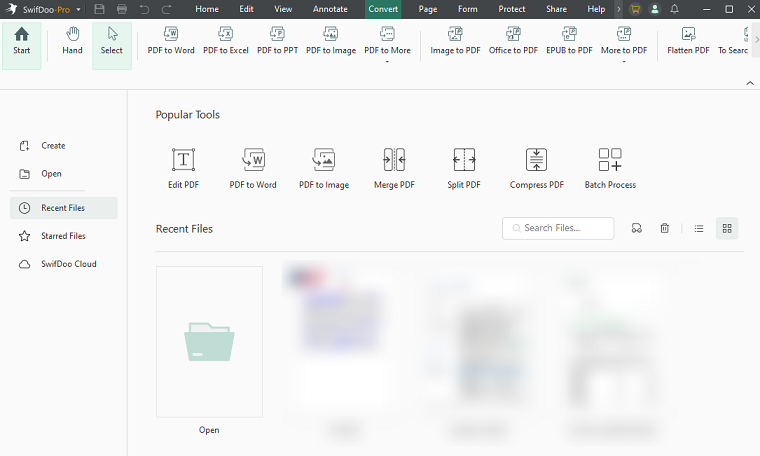
Task: Show more tabs with chevron
Action: click(x=618, y=9)
